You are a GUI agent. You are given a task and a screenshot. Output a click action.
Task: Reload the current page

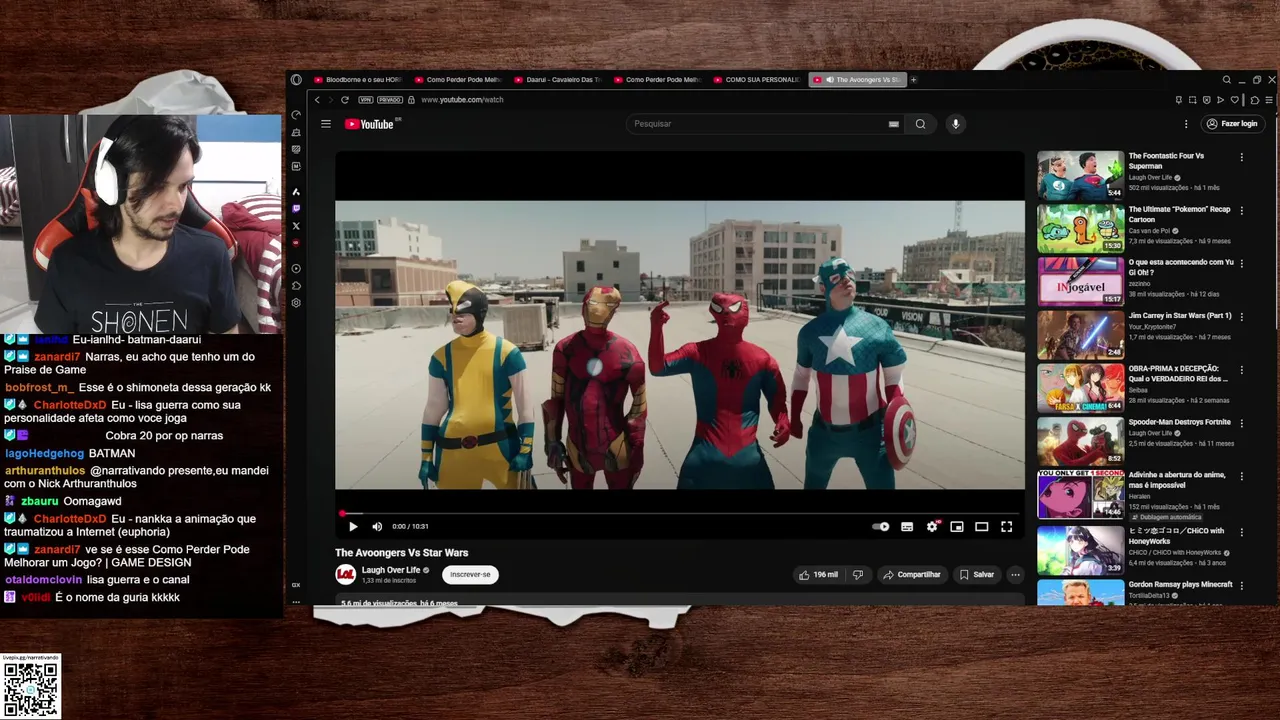(345, 100)
